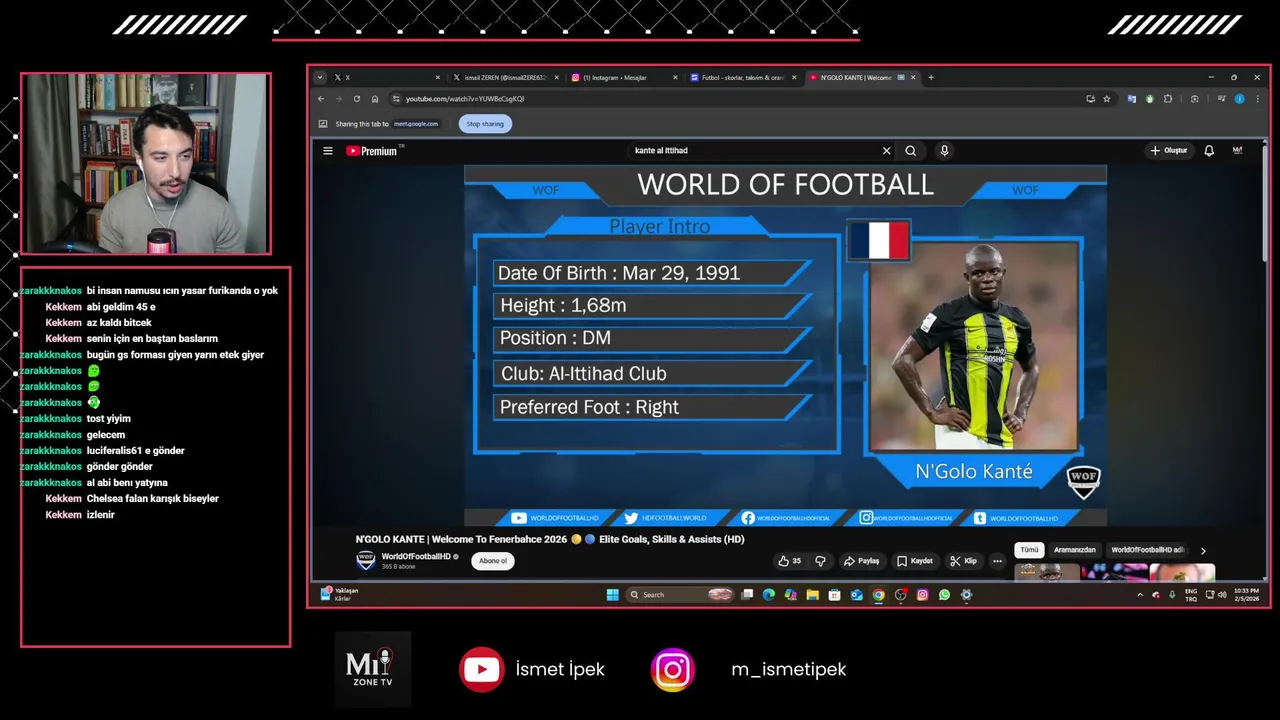
Task: Click the taskbar Search box
Action: pos(681,595)
